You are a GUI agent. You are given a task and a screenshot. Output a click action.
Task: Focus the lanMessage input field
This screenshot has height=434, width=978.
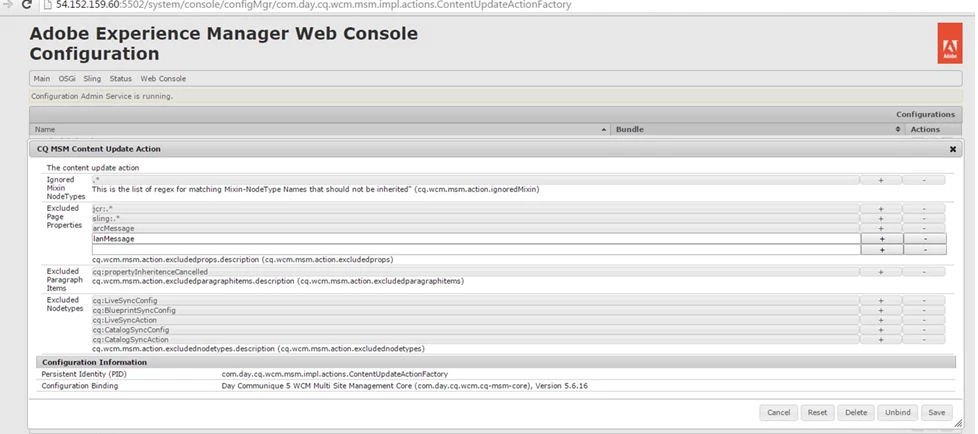pos(476,239)
